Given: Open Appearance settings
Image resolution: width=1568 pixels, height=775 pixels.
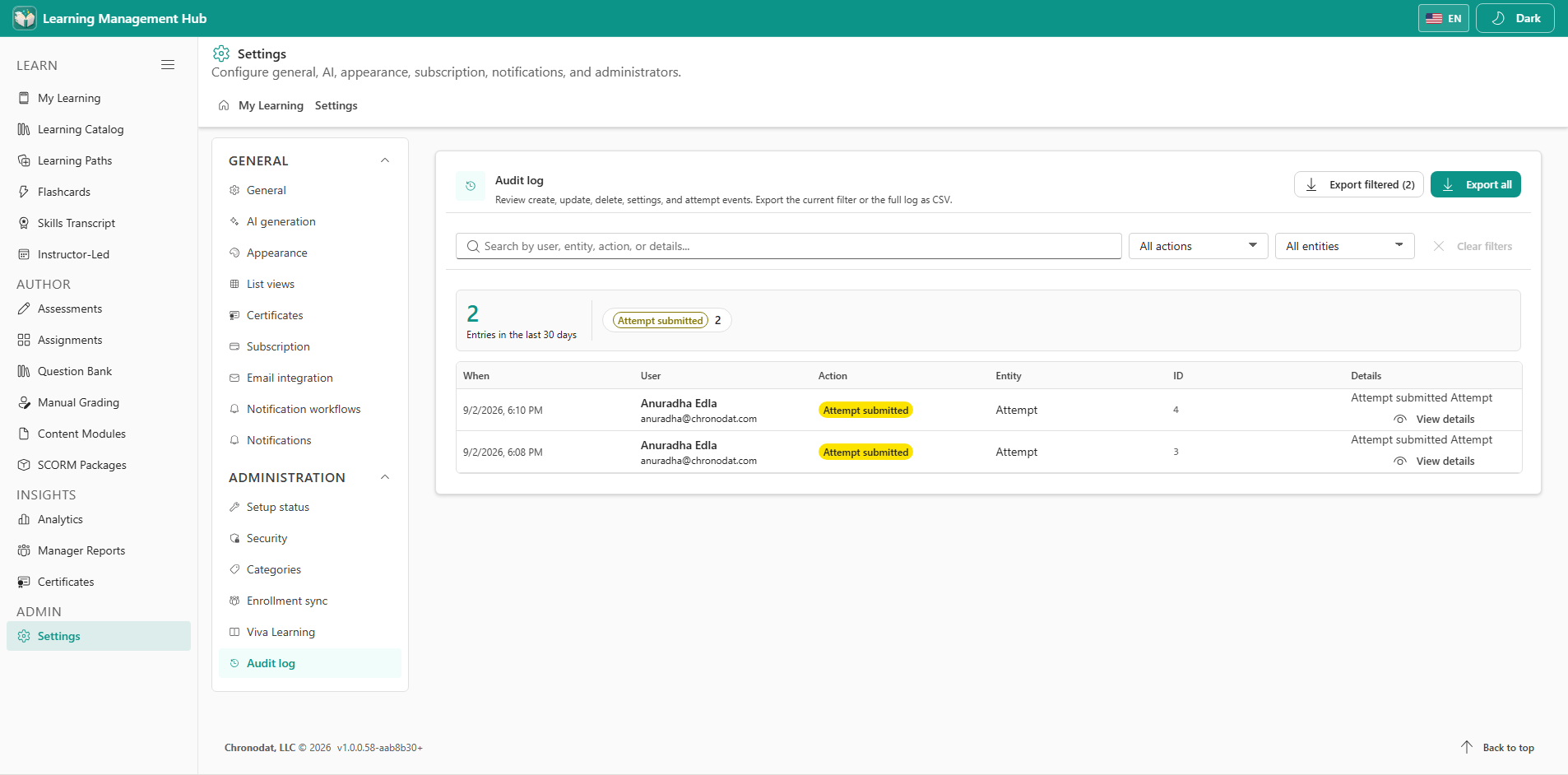Looking at the screenshot, I should tap(309, 253).
